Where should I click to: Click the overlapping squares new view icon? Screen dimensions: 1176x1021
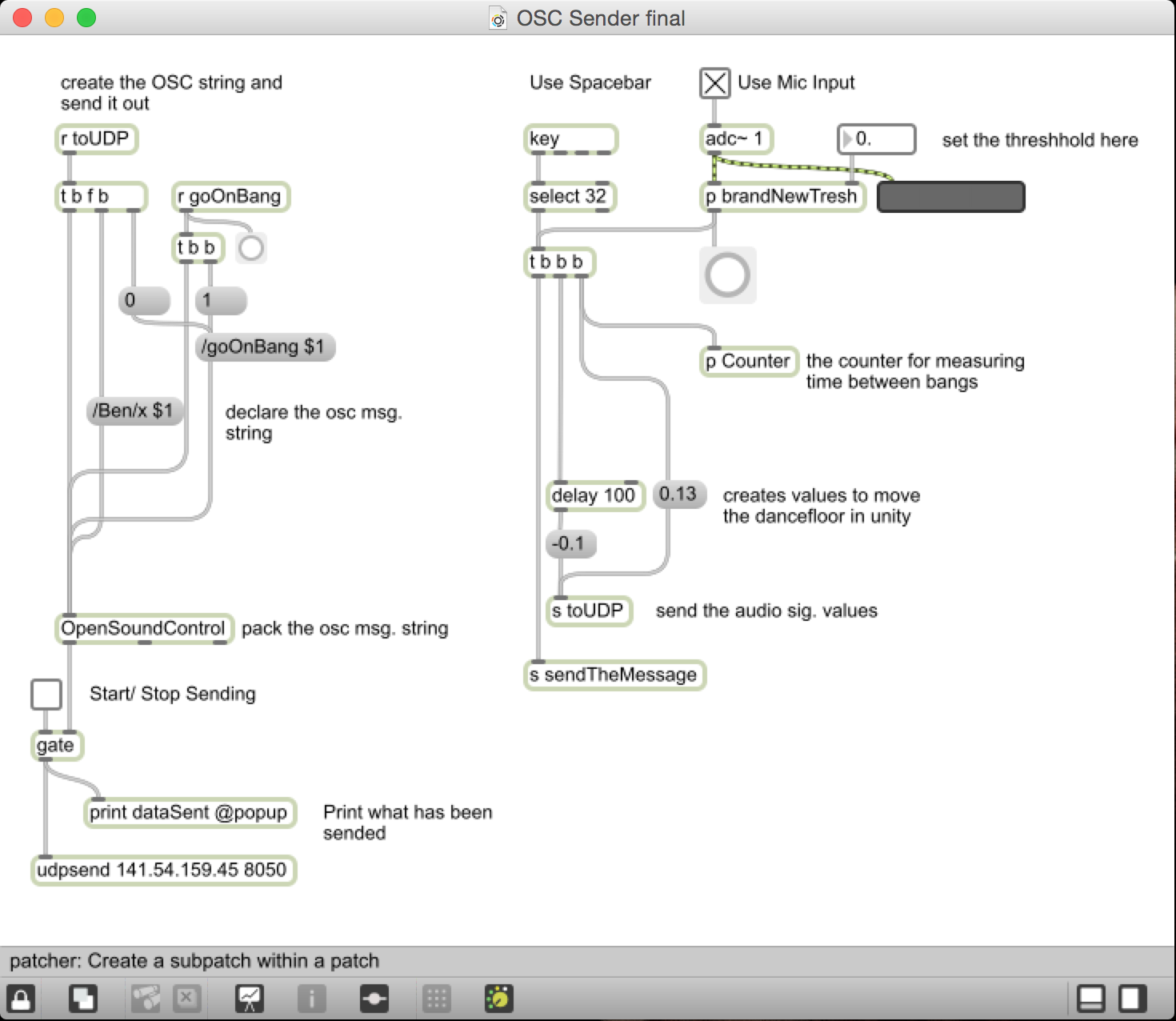click(x=82, y=999)
